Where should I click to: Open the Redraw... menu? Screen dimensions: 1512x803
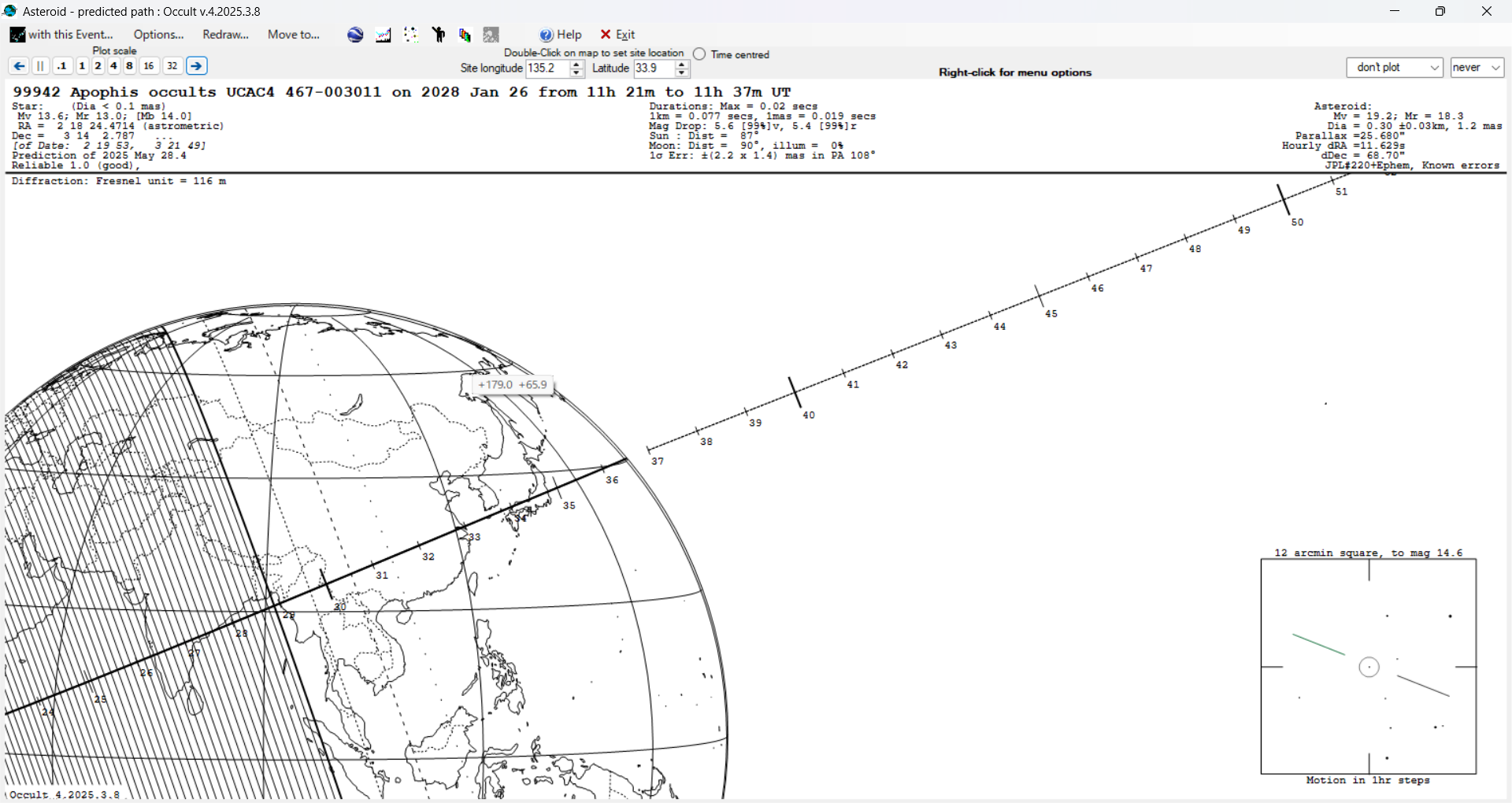pos(225,35)
